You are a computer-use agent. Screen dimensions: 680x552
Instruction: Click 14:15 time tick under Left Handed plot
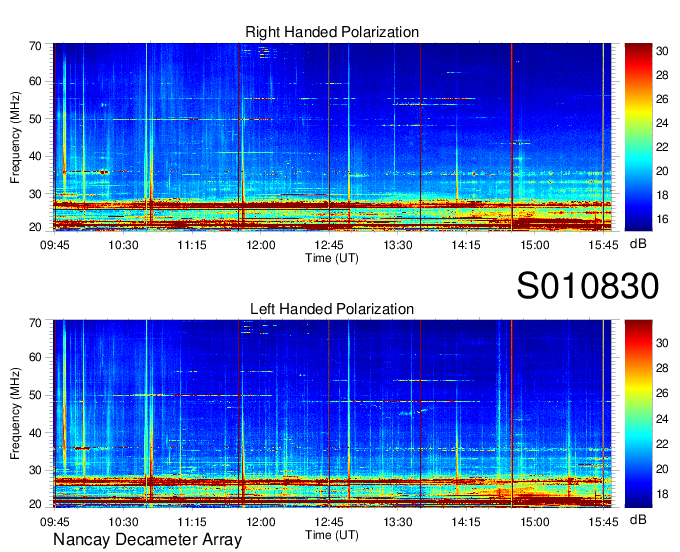pos(466,522)
